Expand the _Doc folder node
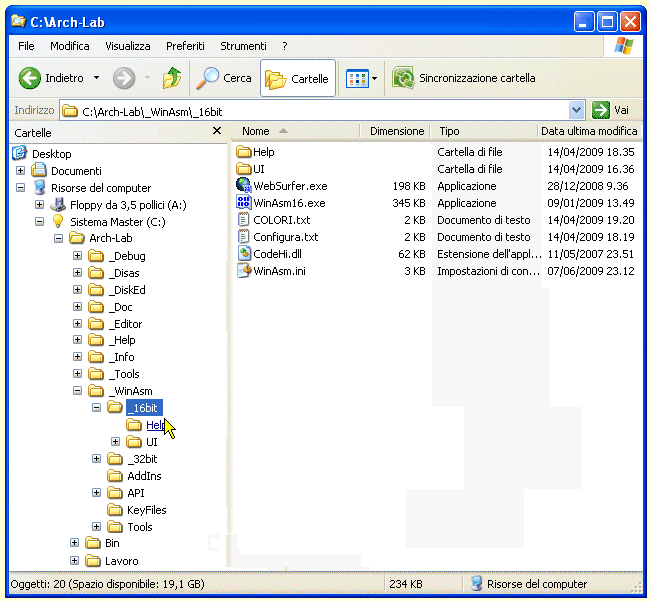Viewport: 649px width, 602px height. coord(77,306)
